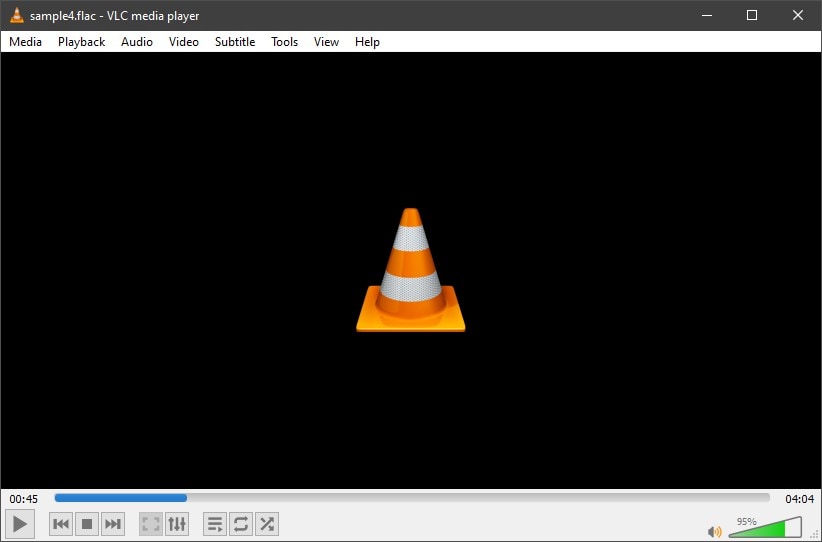Skip to the next track
The width and height of the screenshot is (822, 542).
(113, 523)
